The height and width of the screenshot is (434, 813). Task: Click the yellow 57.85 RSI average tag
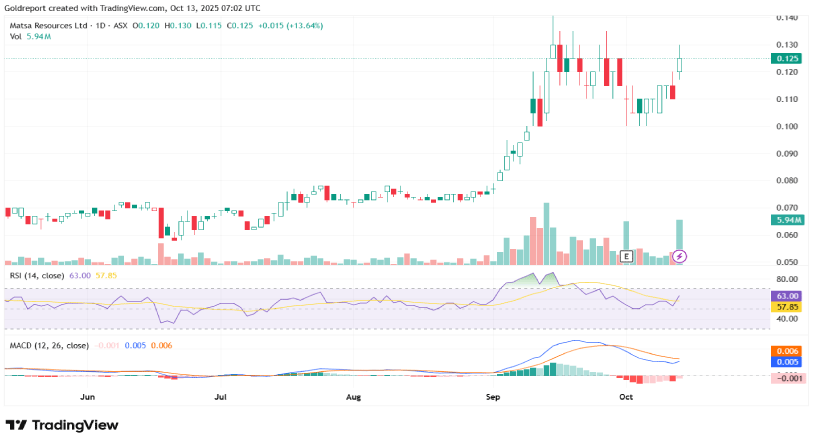(787, 308)
